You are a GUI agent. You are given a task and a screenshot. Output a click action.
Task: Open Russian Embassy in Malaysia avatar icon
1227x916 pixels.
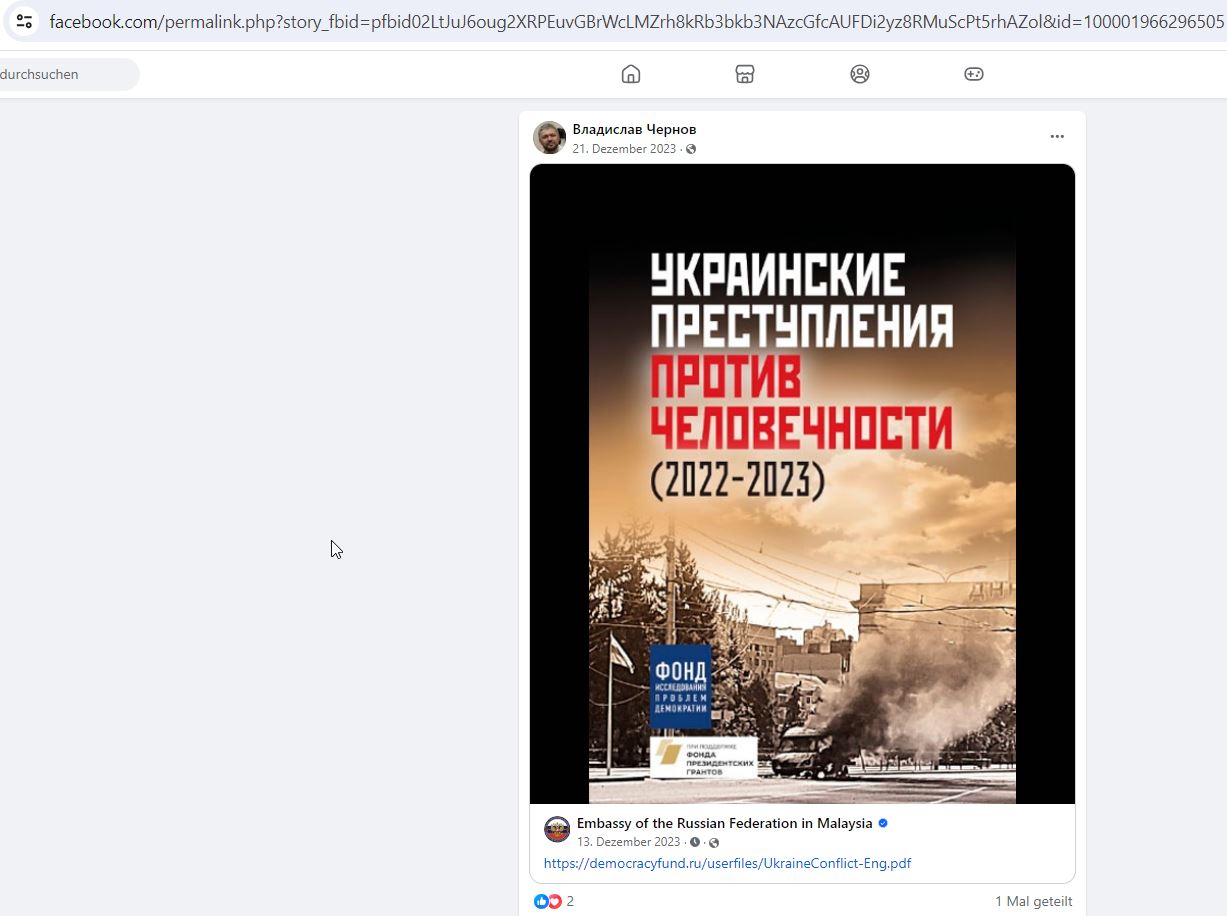tap(557, 830)
